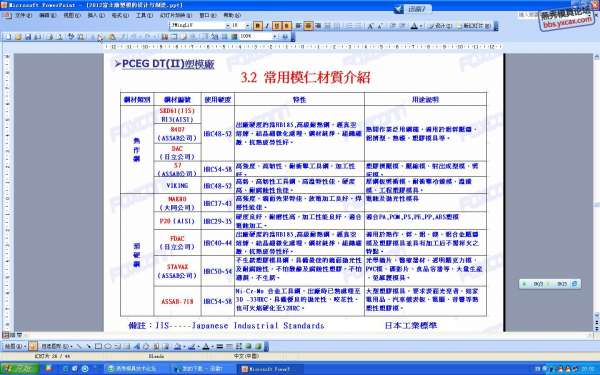
Task: Open the 插入 (Insert) menu
Action: pyautogui.click(x=96, y=15)
